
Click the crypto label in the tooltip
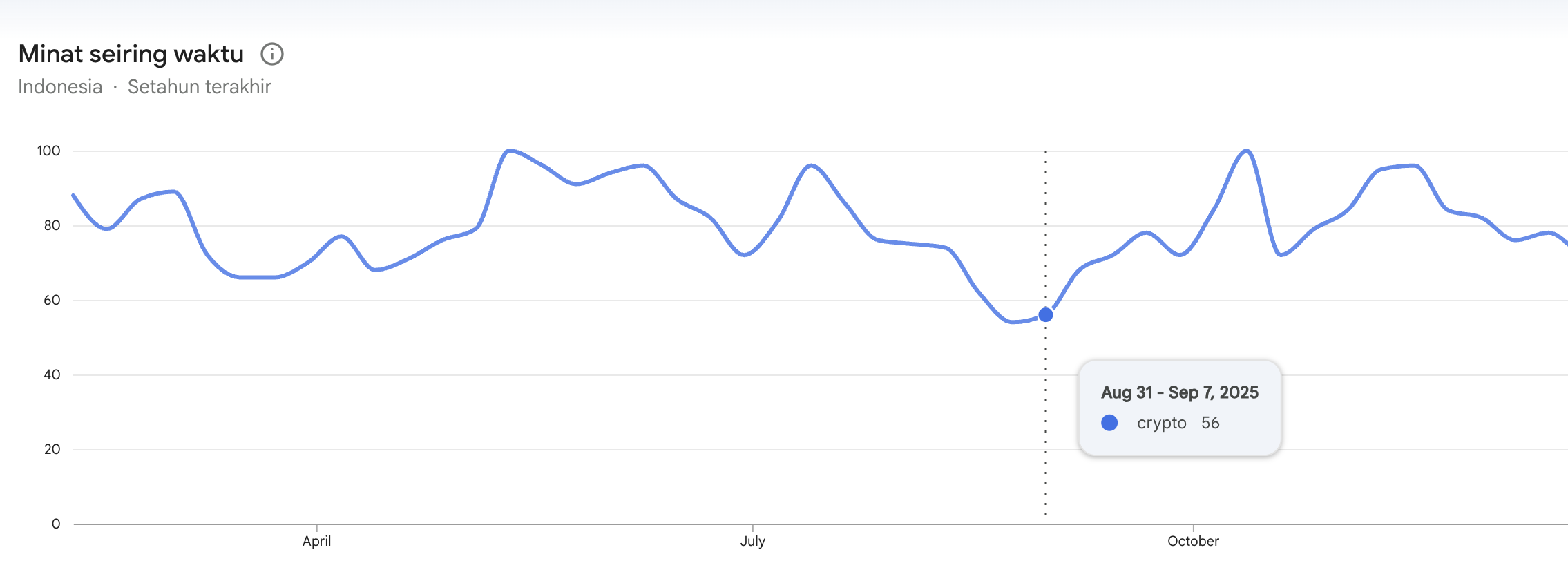(1162, 423)
